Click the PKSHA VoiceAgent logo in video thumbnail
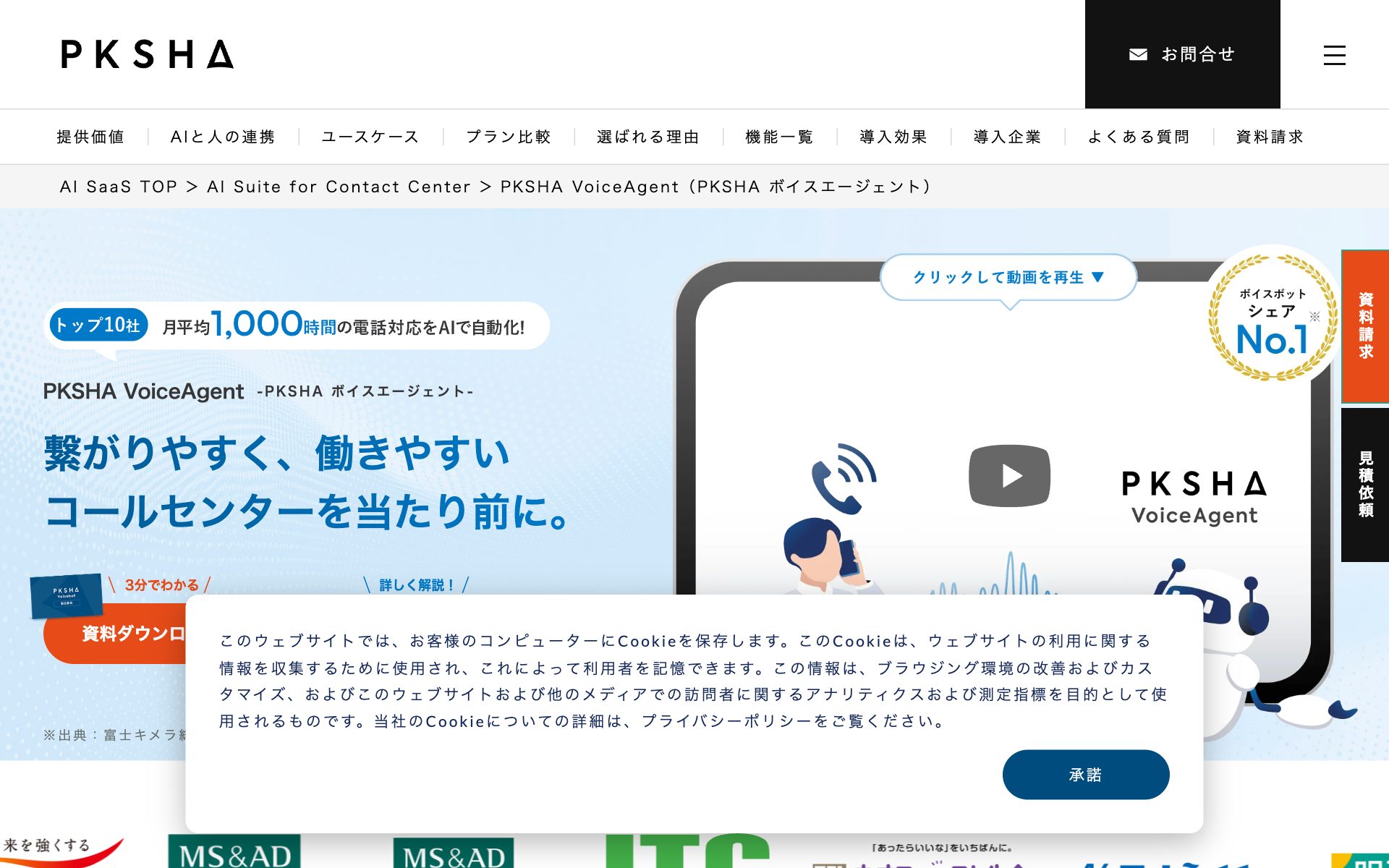This screenshot has width=1389, height=868. (1194, 498)
